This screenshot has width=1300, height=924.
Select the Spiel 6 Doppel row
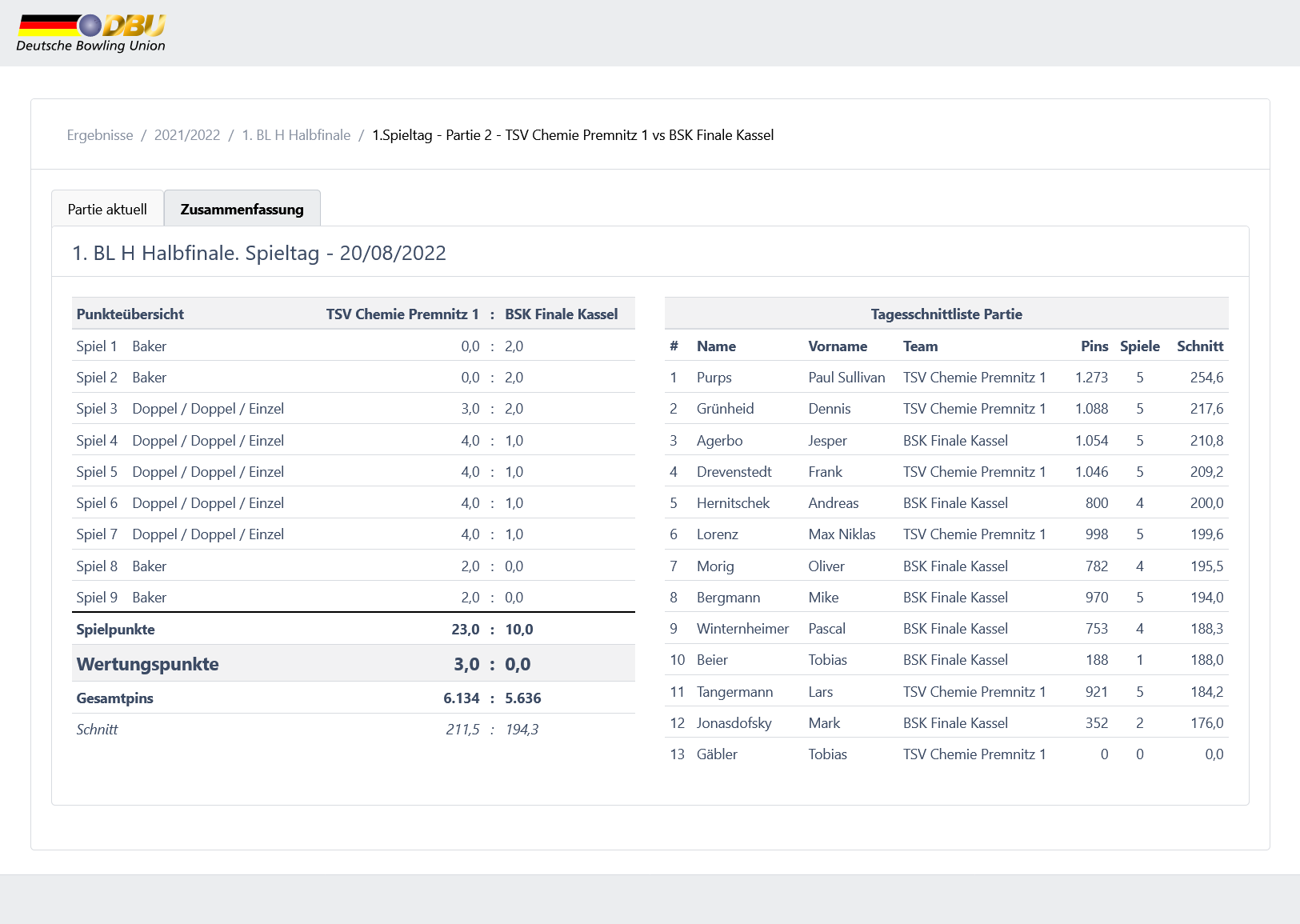tap(354, 502)
